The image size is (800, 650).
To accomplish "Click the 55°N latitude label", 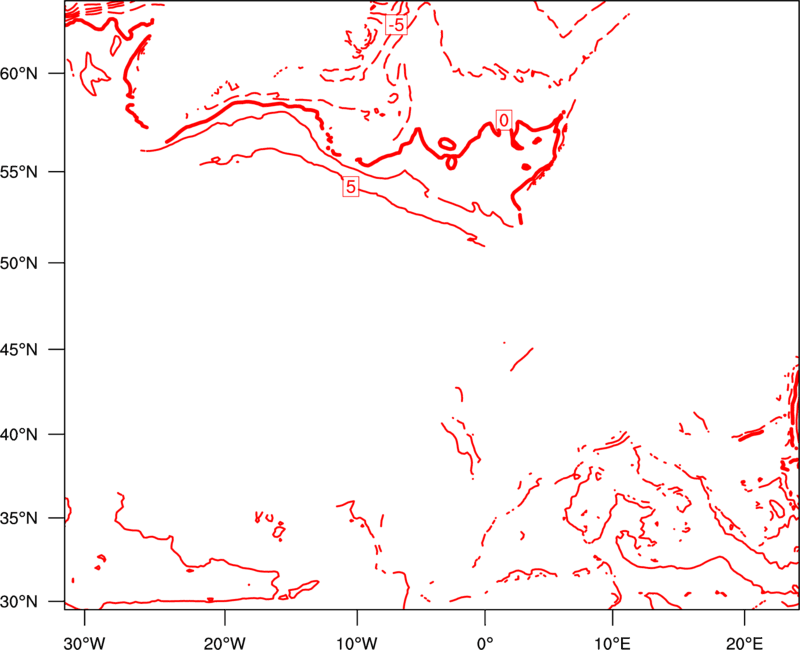I will pos(19,172).
